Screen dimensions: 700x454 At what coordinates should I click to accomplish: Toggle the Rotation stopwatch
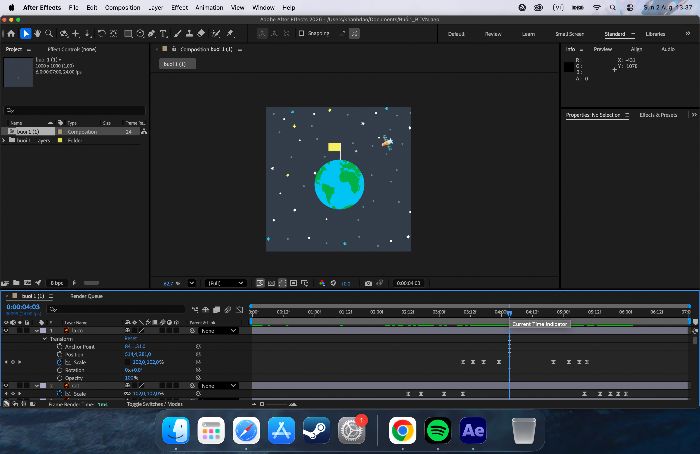tap(59, 370)
